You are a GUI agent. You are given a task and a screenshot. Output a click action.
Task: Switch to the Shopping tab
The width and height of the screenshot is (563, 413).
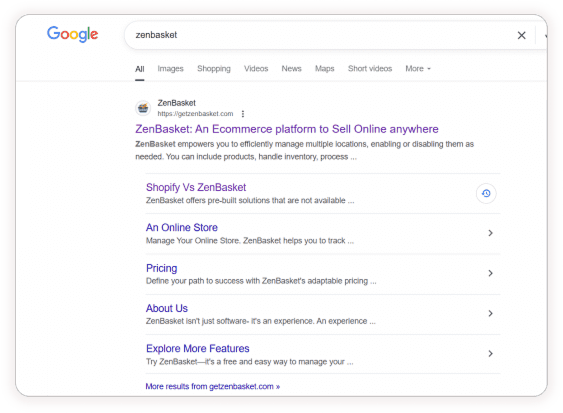click(x=214, y=69)
